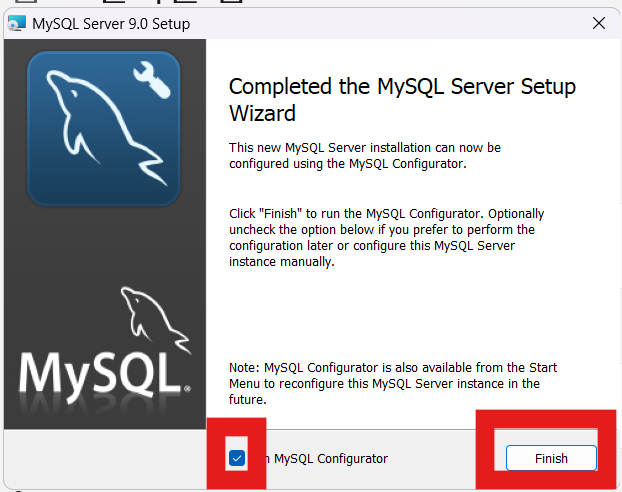
Task: Close the MySQL Server 9.0 Setup window
Action: tap(599, 23)
